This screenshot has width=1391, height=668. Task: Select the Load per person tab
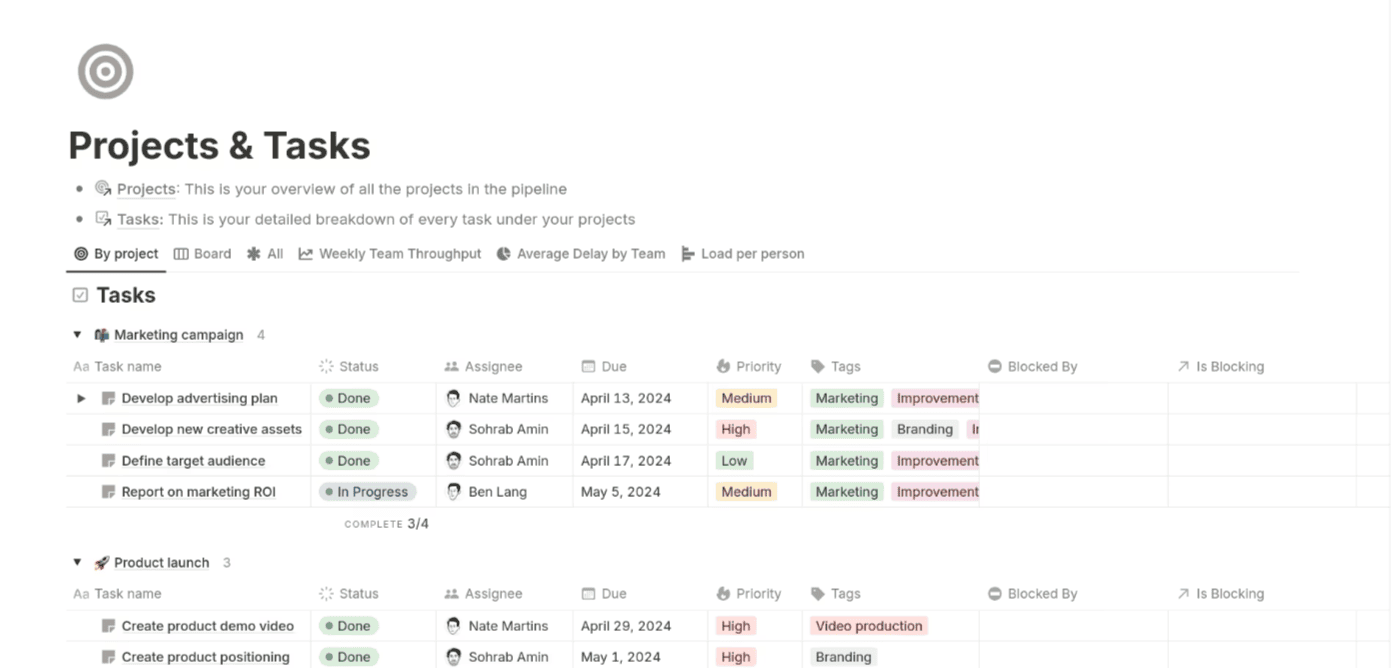[742, 254]
